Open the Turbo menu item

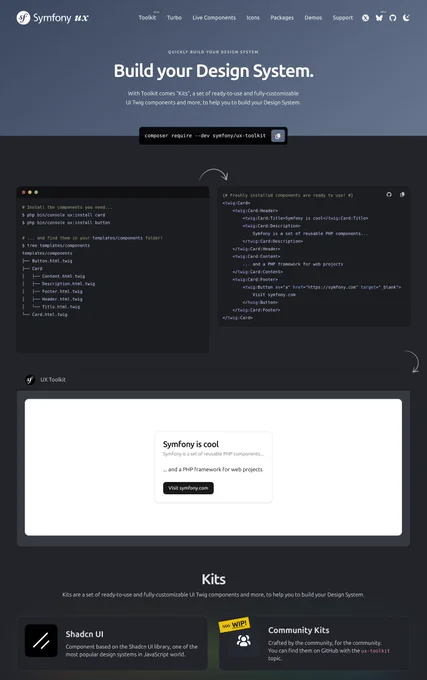tap(174, 18)
